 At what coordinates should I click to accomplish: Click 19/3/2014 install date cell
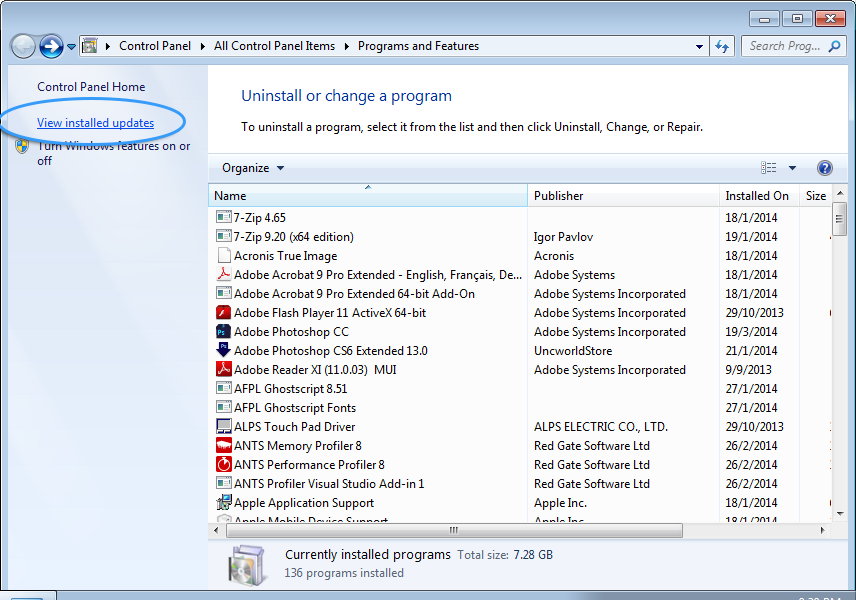pos(751,331)
